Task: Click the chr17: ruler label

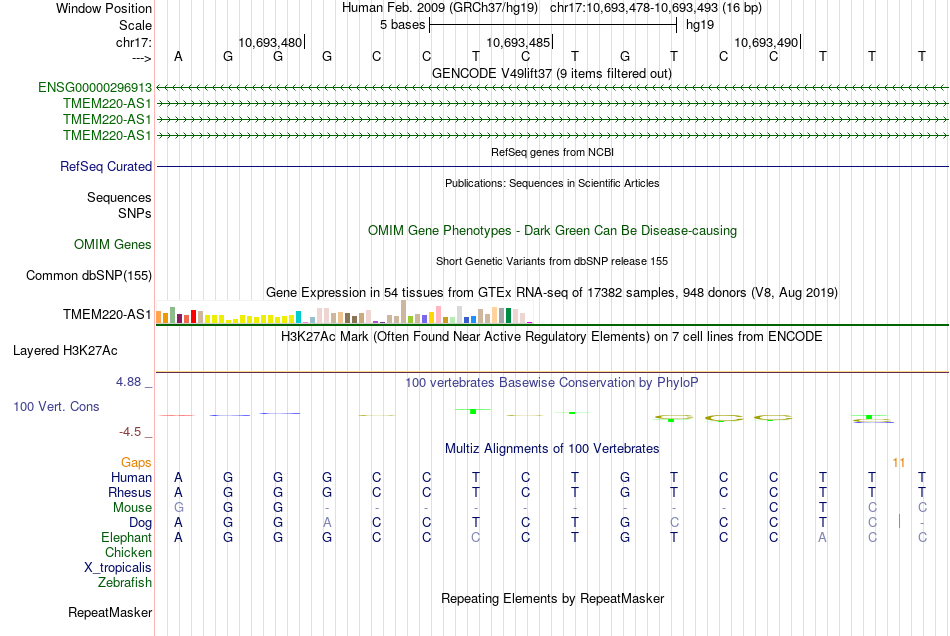Action: coord(133,42)
